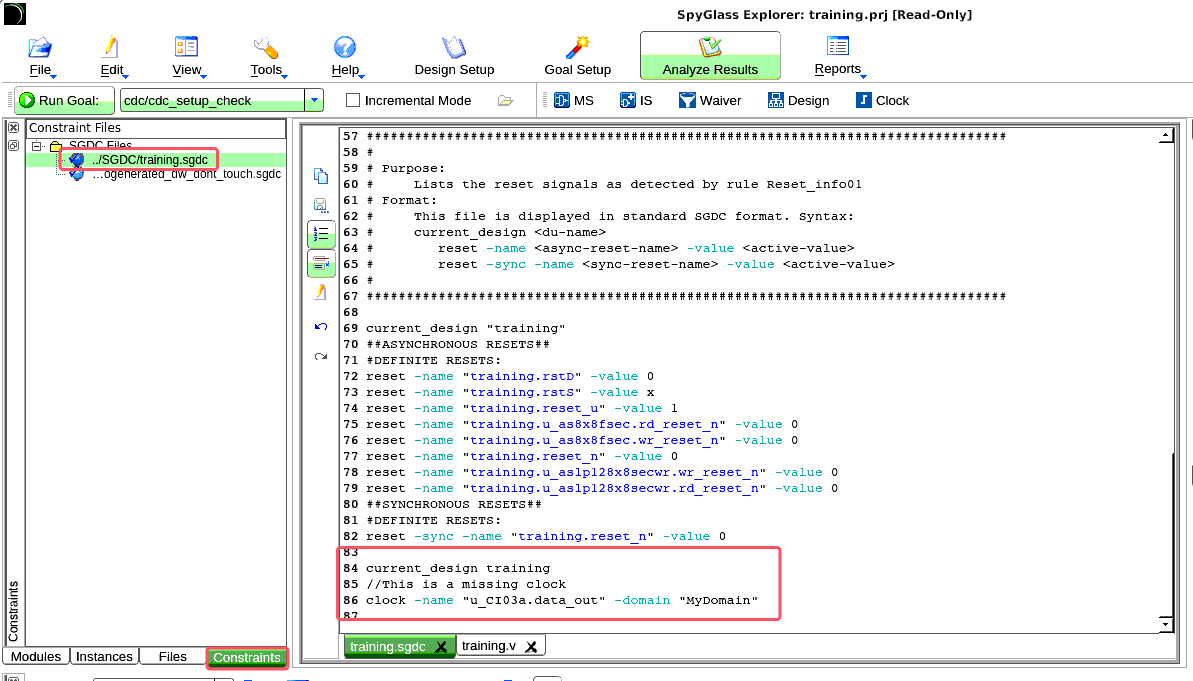Click the Reports menu dropdown arrow
Screen dimensions: 1193x681
click(x=864, y=76)
